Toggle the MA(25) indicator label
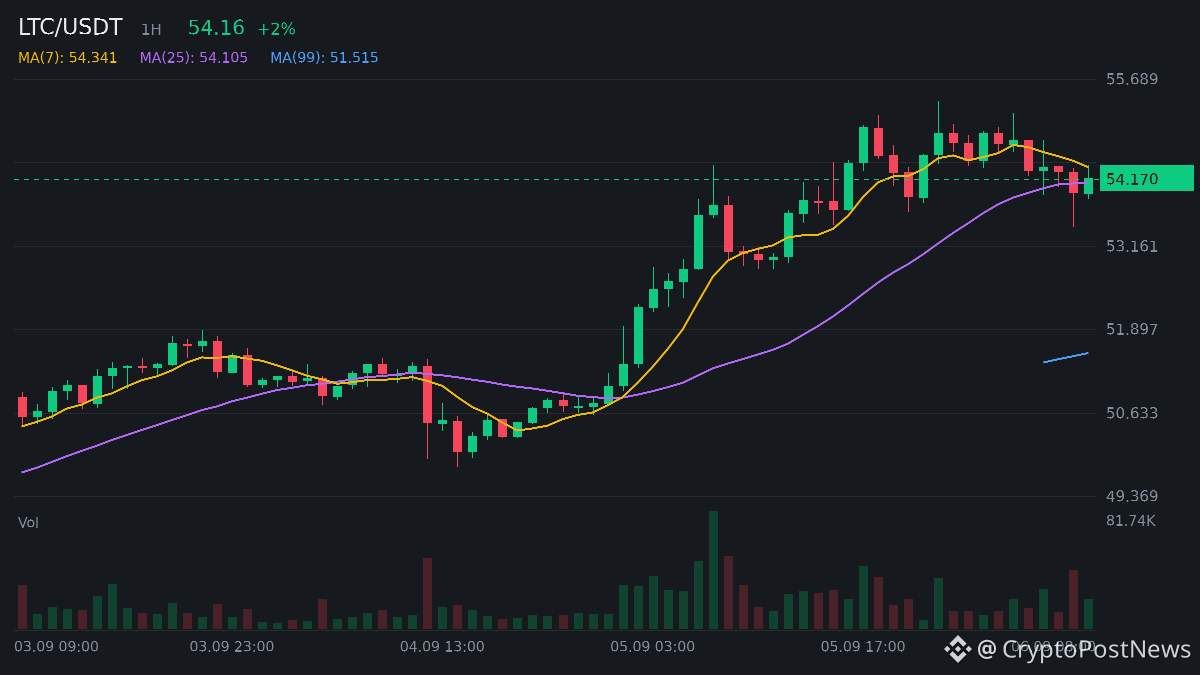This screenshot has width=1200, height=675. click(x=194, y=58)
